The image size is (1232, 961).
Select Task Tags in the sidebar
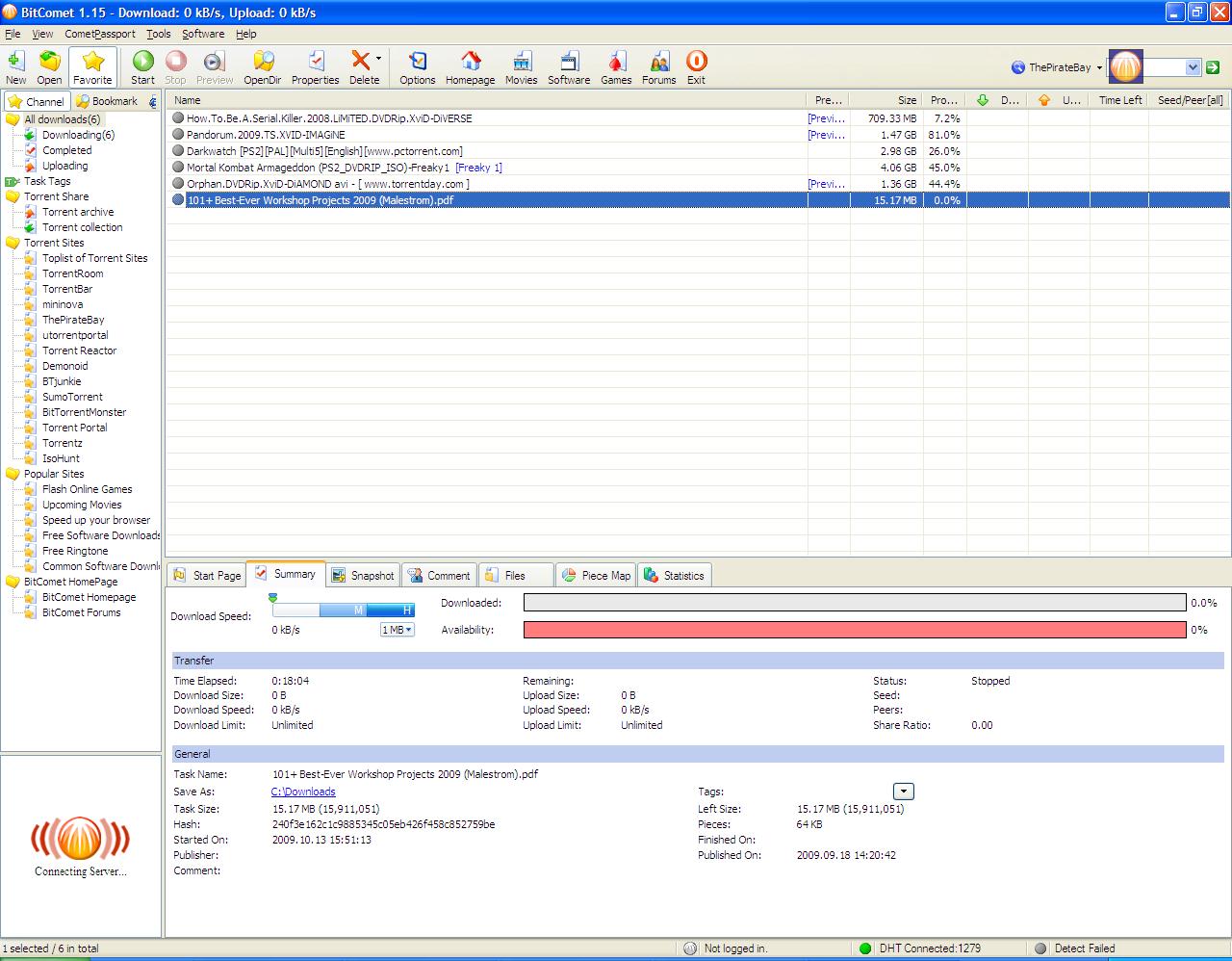point(47,181)
